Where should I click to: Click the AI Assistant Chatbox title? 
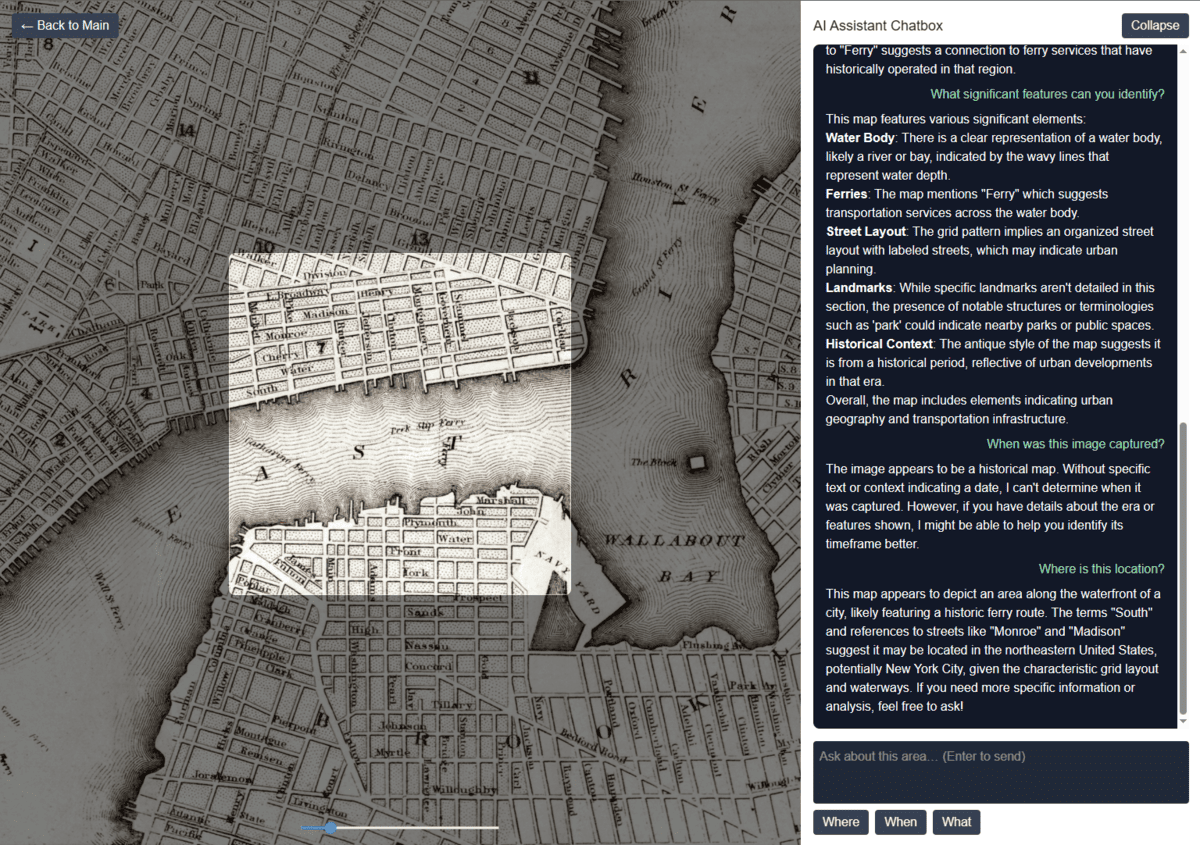click(880, 25)
